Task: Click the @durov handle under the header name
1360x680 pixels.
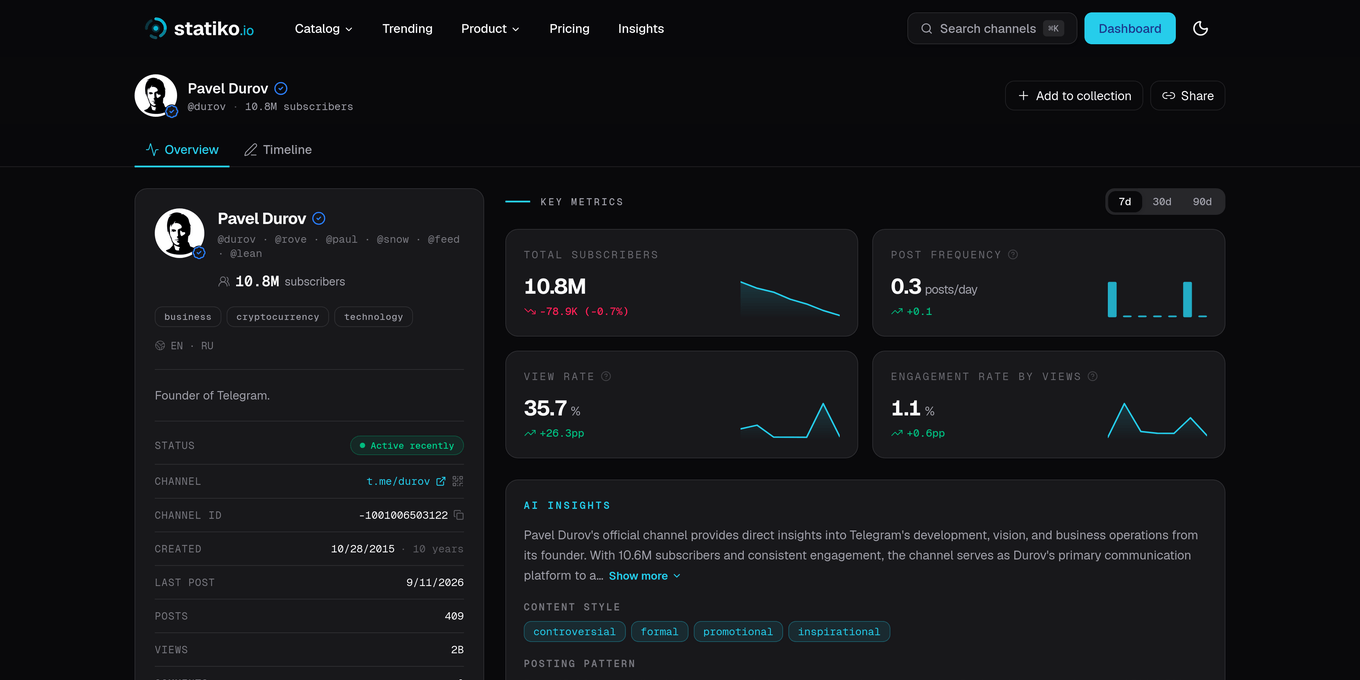Action: coord(207,107)
